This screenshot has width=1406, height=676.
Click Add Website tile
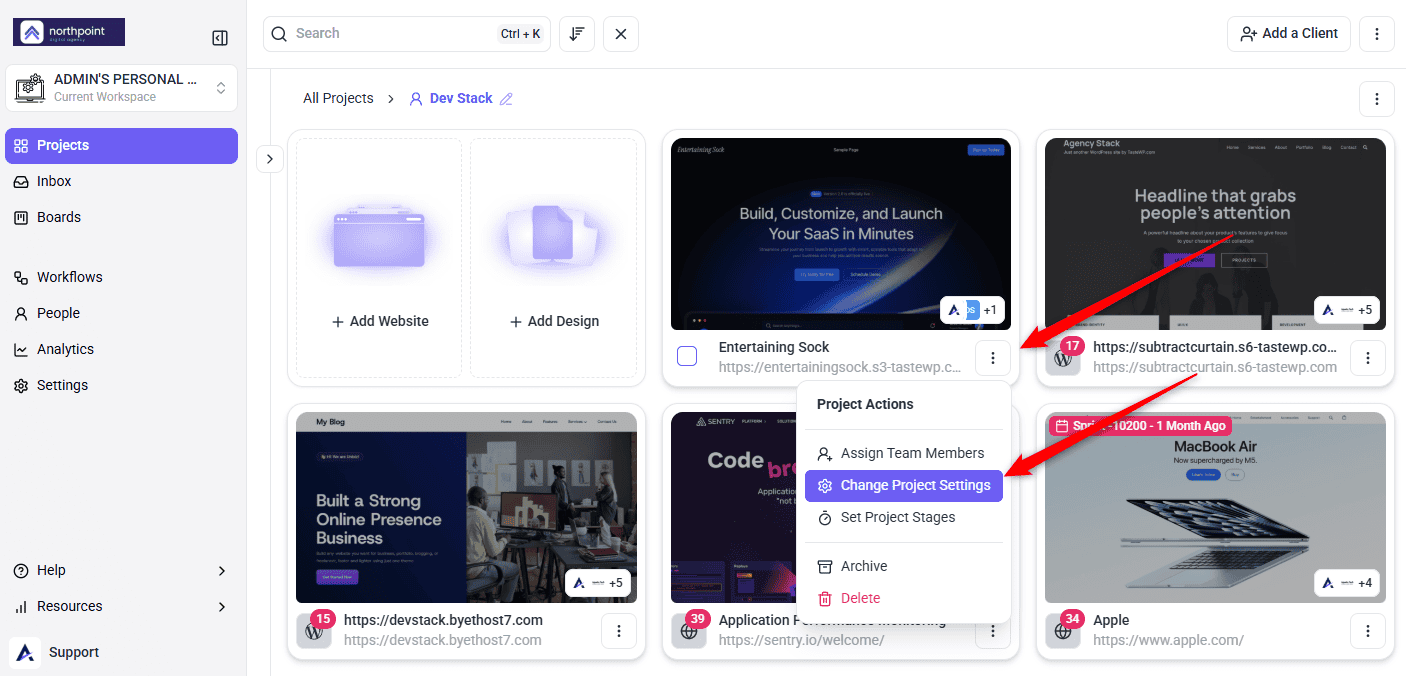tap(379, 258)
